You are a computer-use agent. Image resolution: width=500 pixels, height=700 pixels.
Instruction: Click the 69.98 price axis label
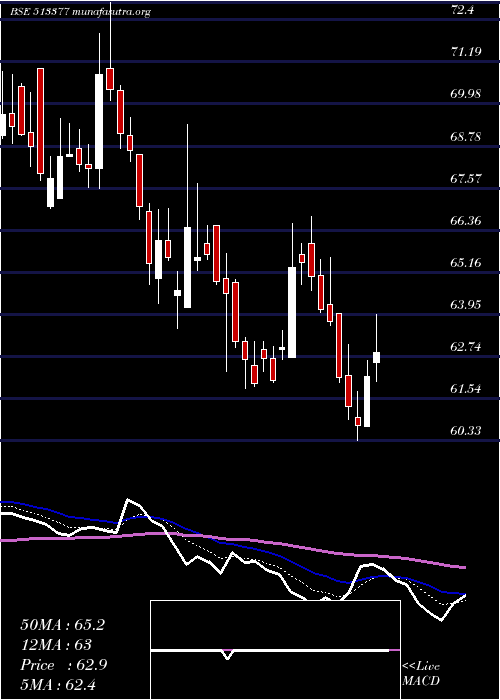[466, 94]
